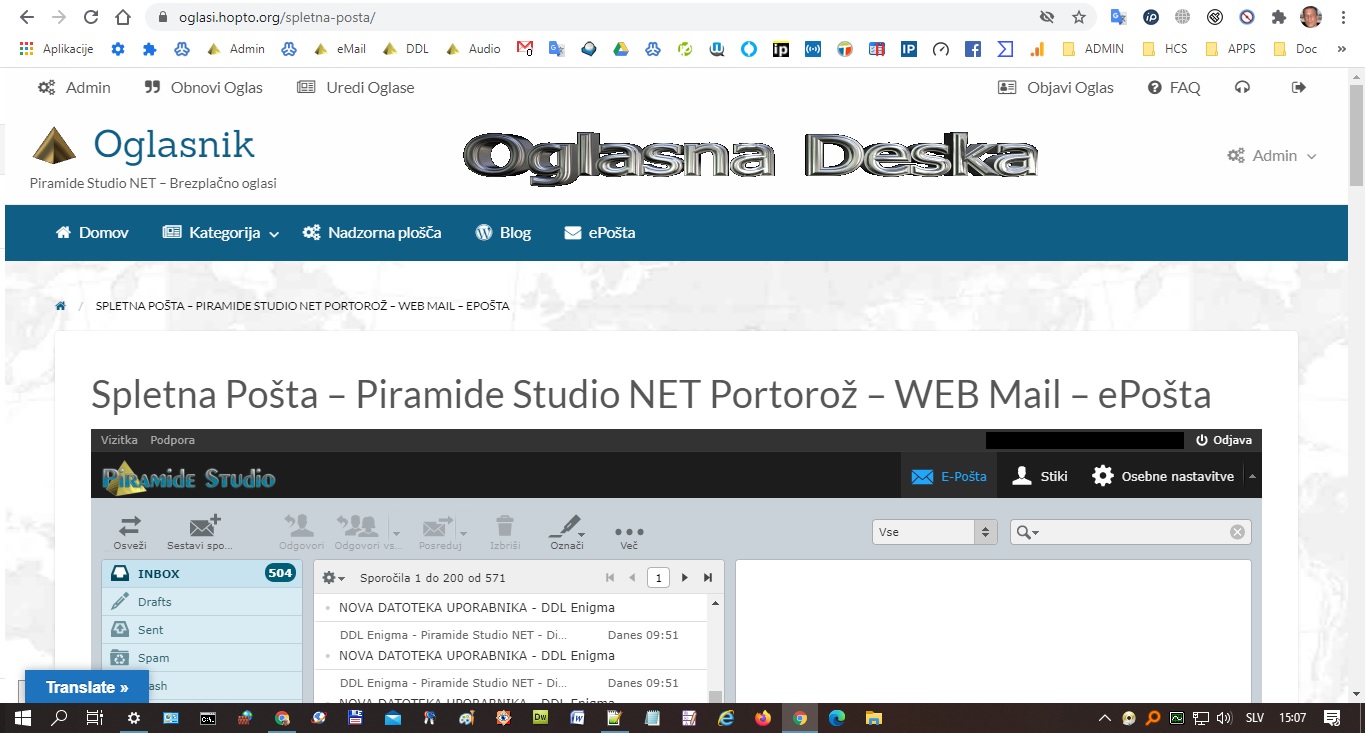This screenshot has height=733, width=1365.
Task: Open the FAQ page
Action: pos(1174,87)
